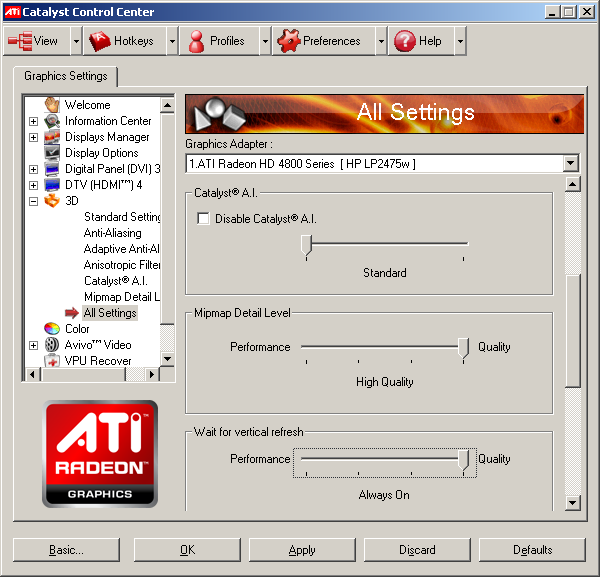Open the Graphics Adapter dropdown
This screenshot has width=600, height=577.
570,163
